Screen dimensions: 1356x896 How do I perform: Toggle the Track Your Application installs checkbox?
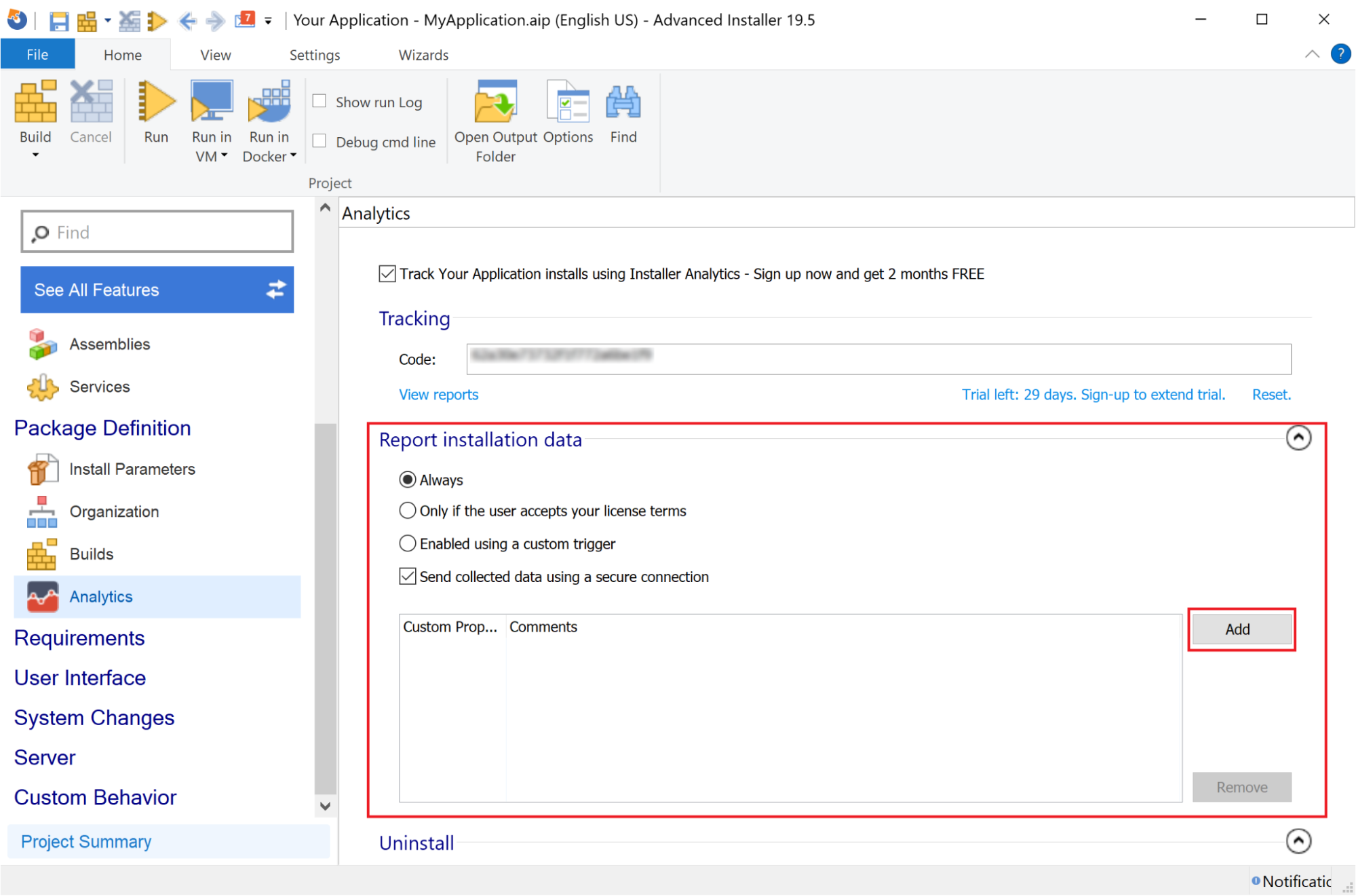[x=387, y=274]
